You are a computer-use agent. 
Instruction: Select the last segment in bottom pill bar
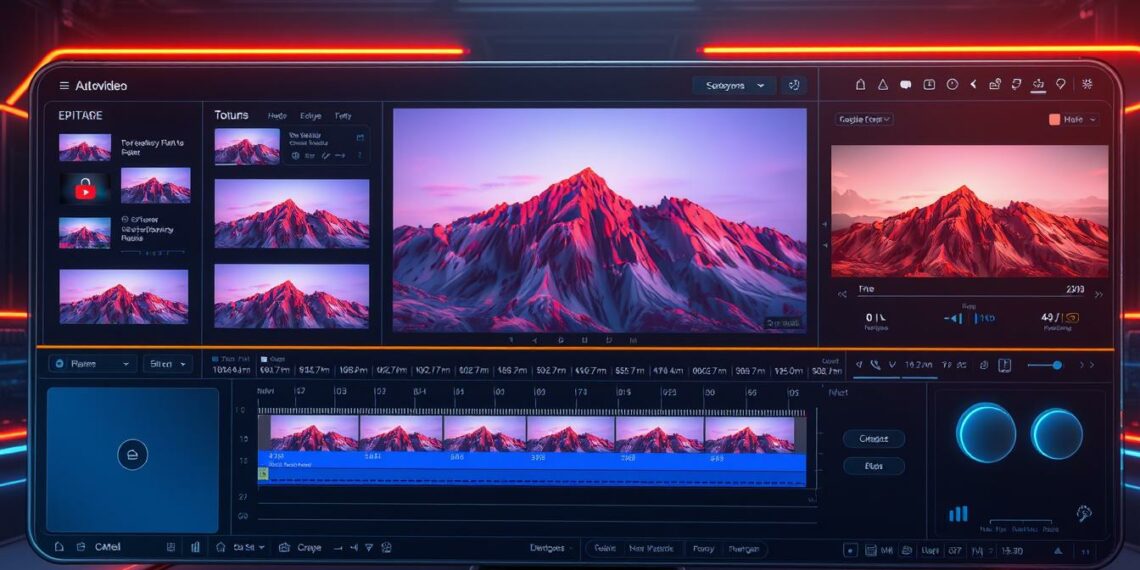tap(744, 549)
